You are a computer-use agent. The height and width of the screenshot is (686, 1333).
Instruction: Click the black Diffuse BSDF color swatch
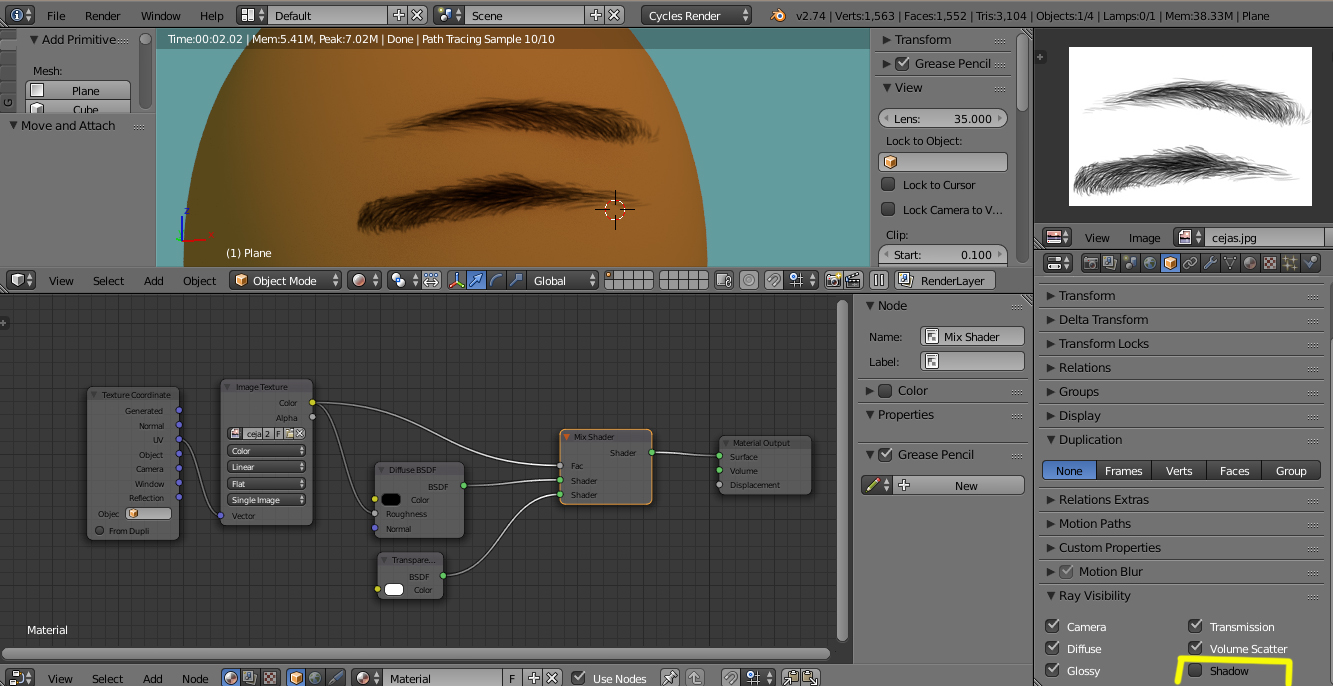(391, 499)
